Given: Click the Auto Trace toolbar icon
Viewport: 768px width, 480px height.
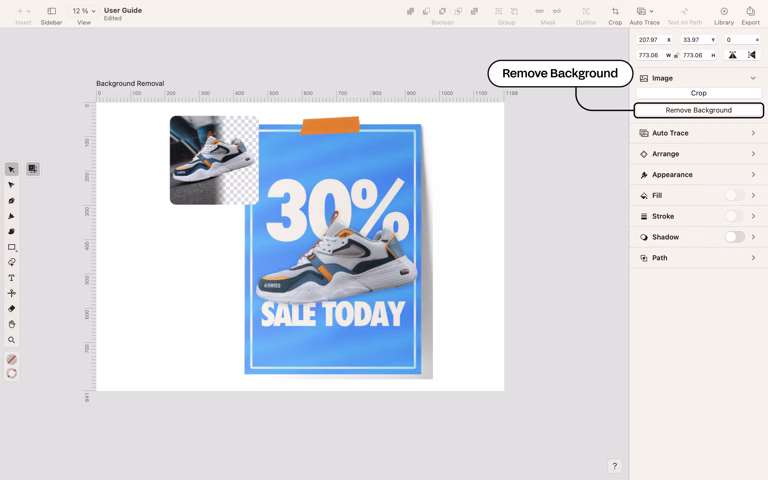Looking at the screenshot, I should point(641,11).
